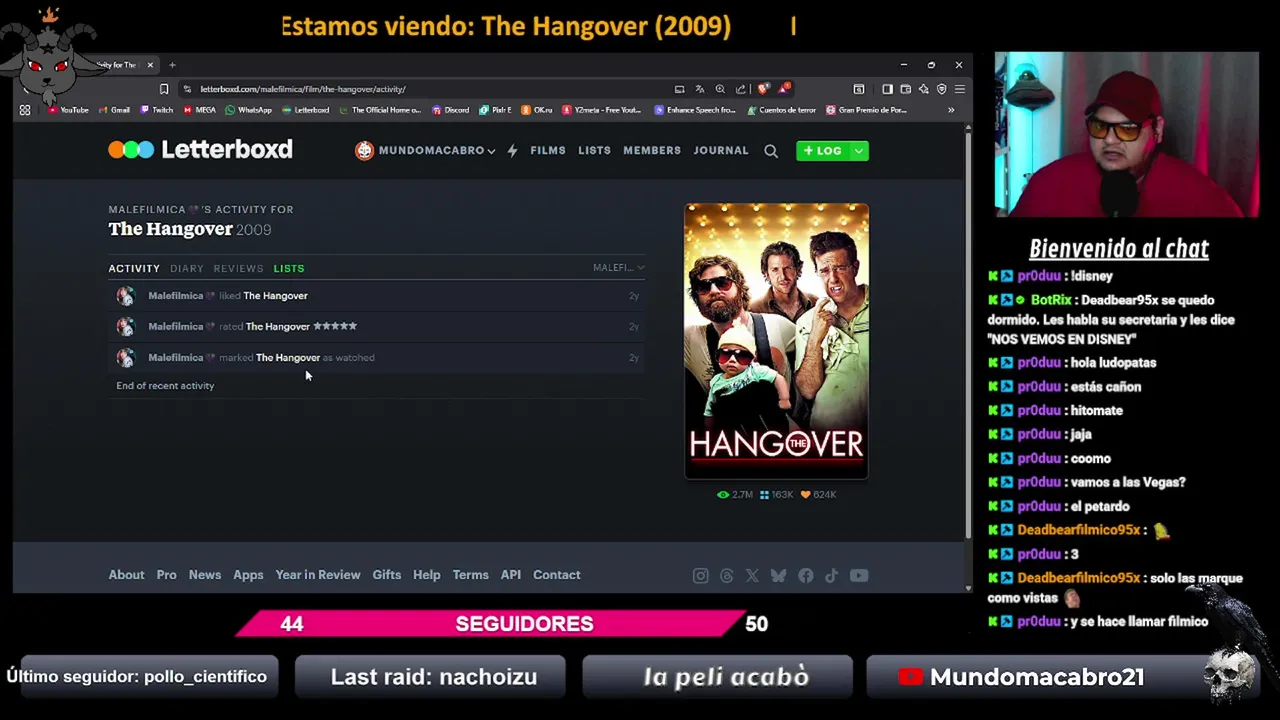Open the X (Twitter) footer icon

point(752,575)
